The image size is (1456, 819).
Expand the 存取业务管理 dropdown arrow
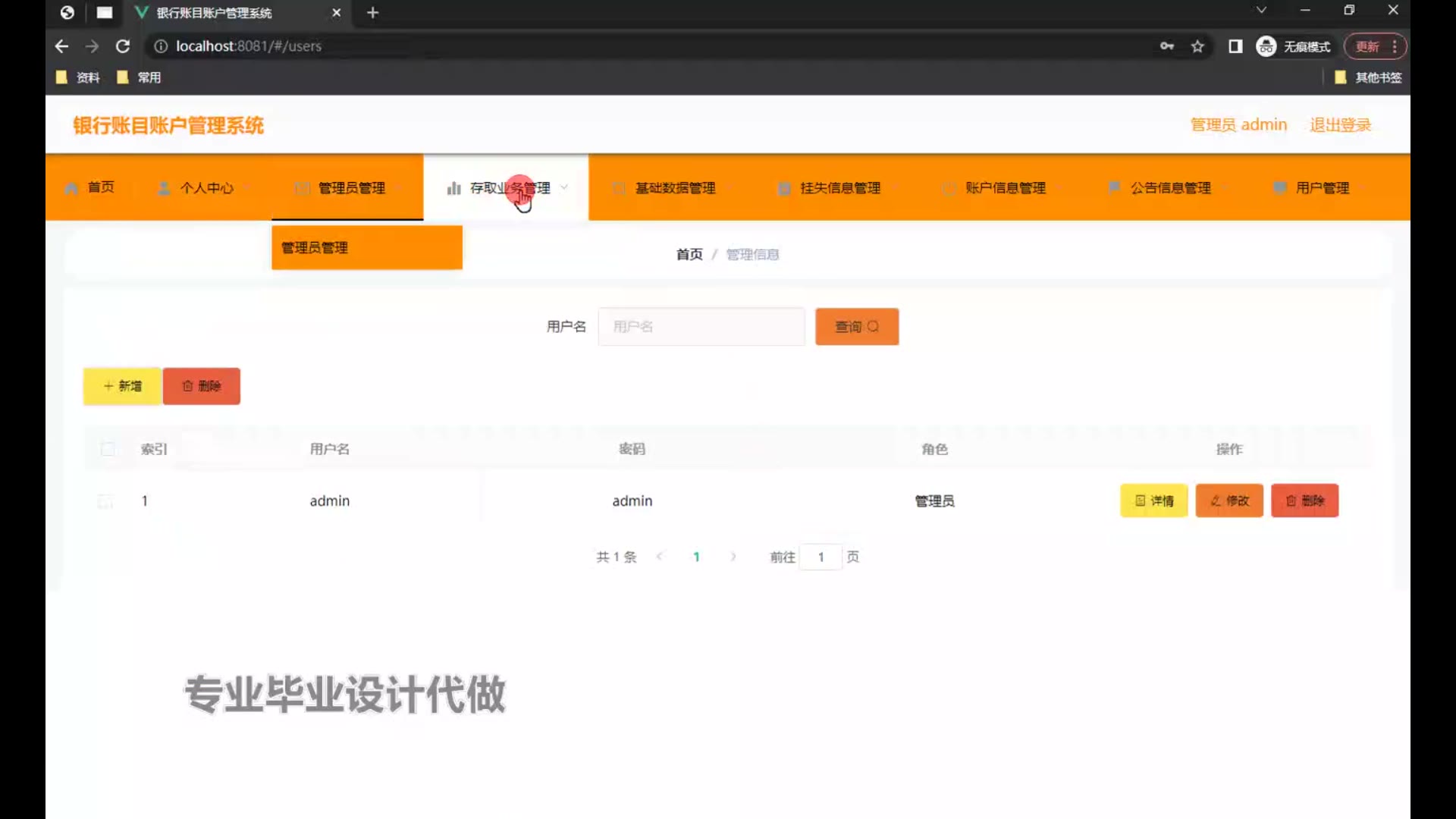[564, 187]
